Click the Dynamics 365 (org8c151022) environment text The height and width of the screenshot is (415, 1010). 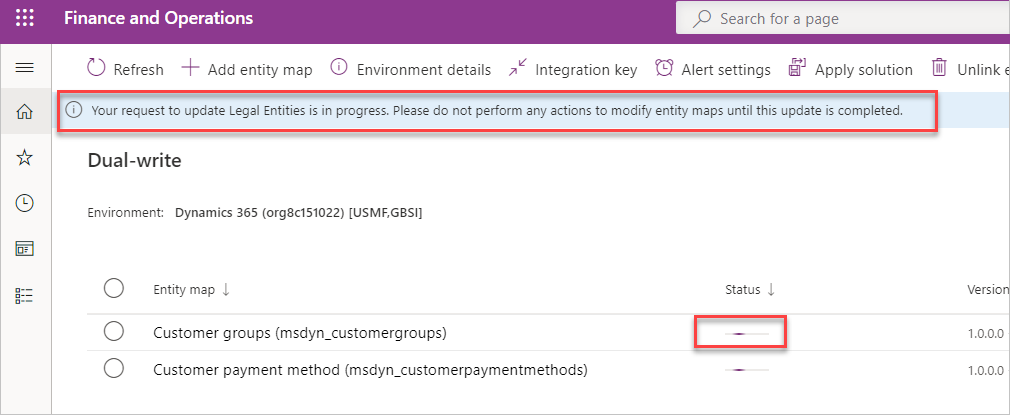click(298, 213)
